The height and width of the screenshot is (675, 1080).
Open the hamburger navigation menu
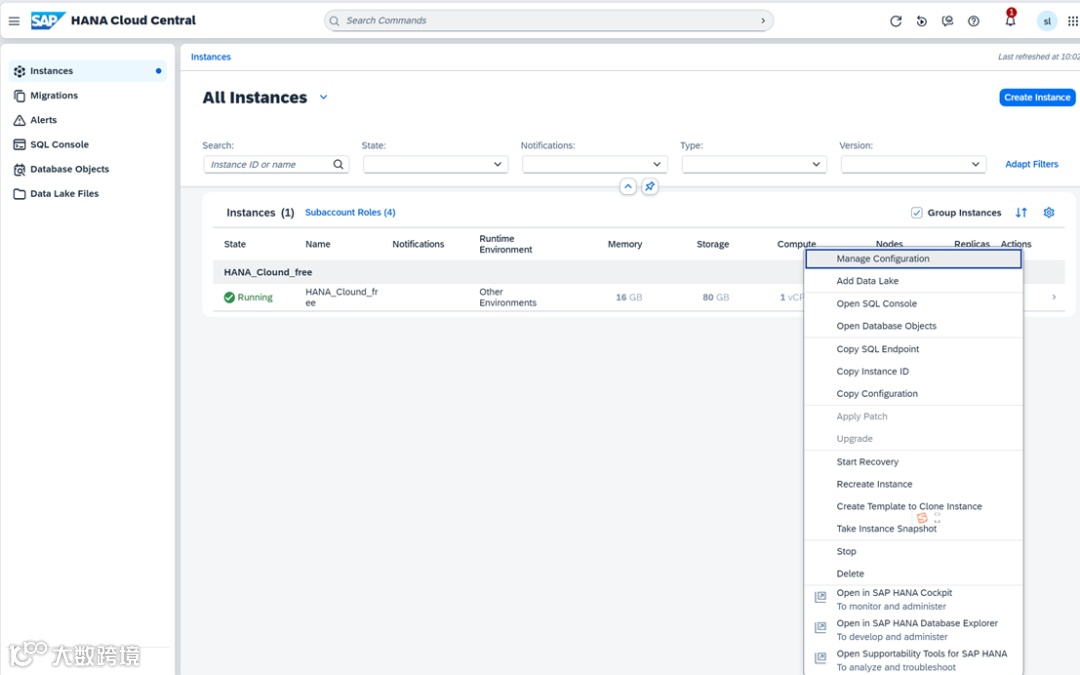(14, 21)
